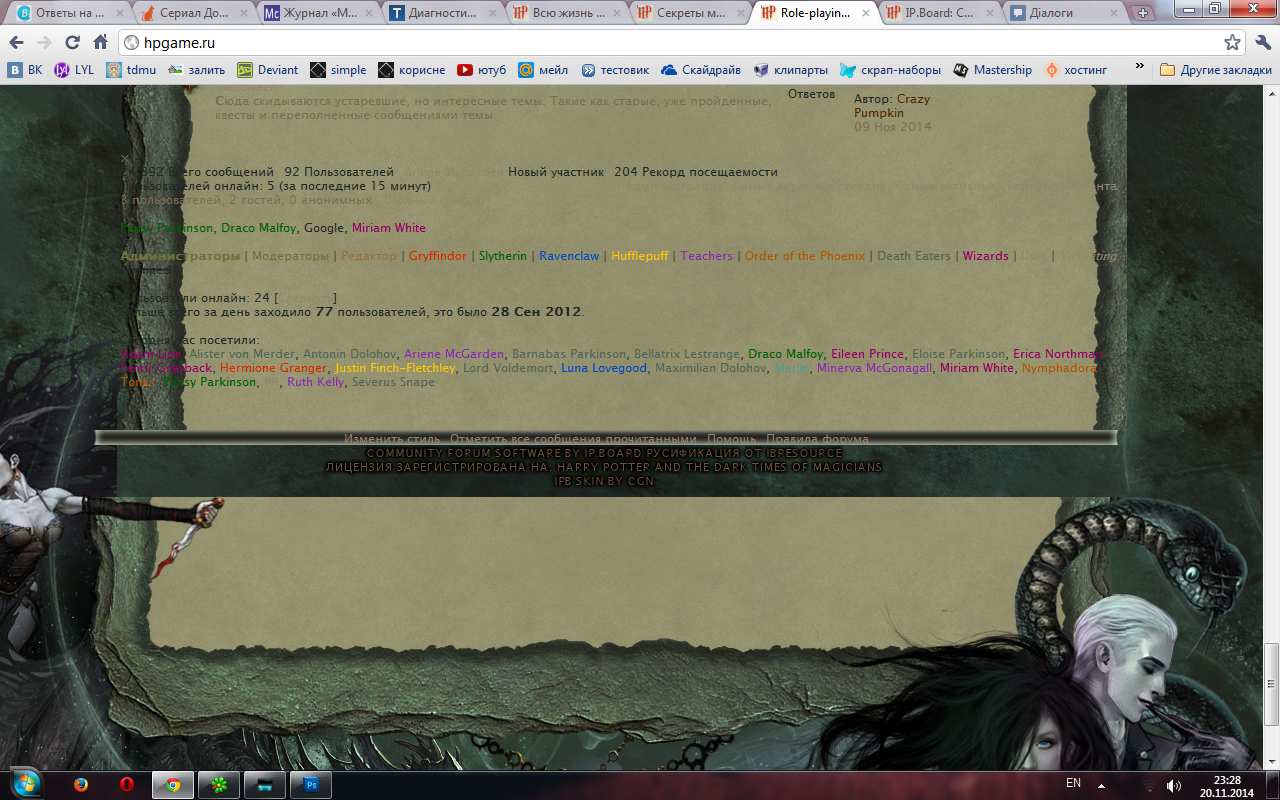
Task: Open Justin Finch-Fletchley's profile
Action: click(395, 368)
